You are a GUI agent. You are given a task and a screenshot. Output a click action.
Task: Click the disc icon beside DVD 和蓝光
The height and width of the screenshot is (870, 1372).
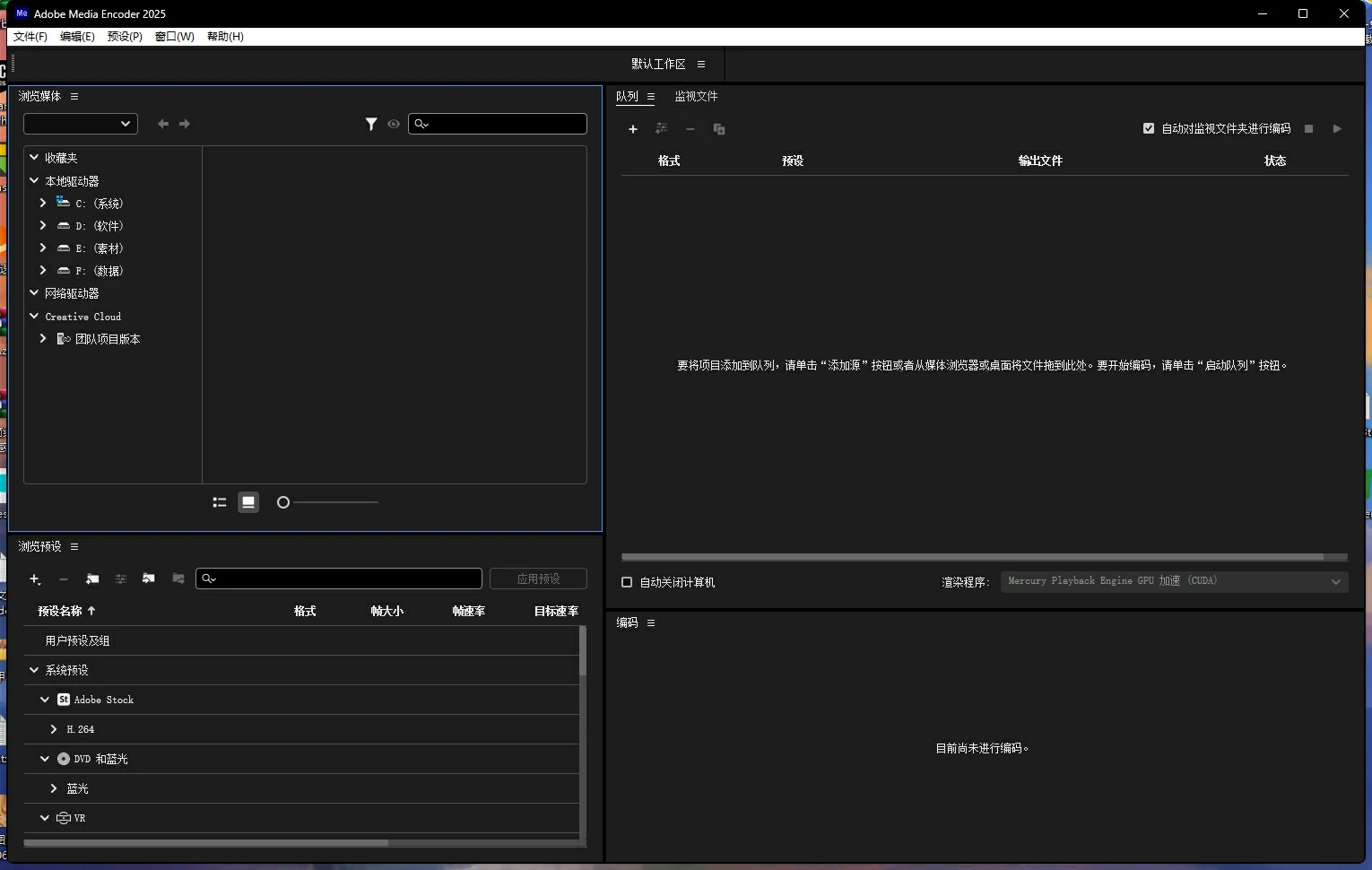tap(64, 759)
